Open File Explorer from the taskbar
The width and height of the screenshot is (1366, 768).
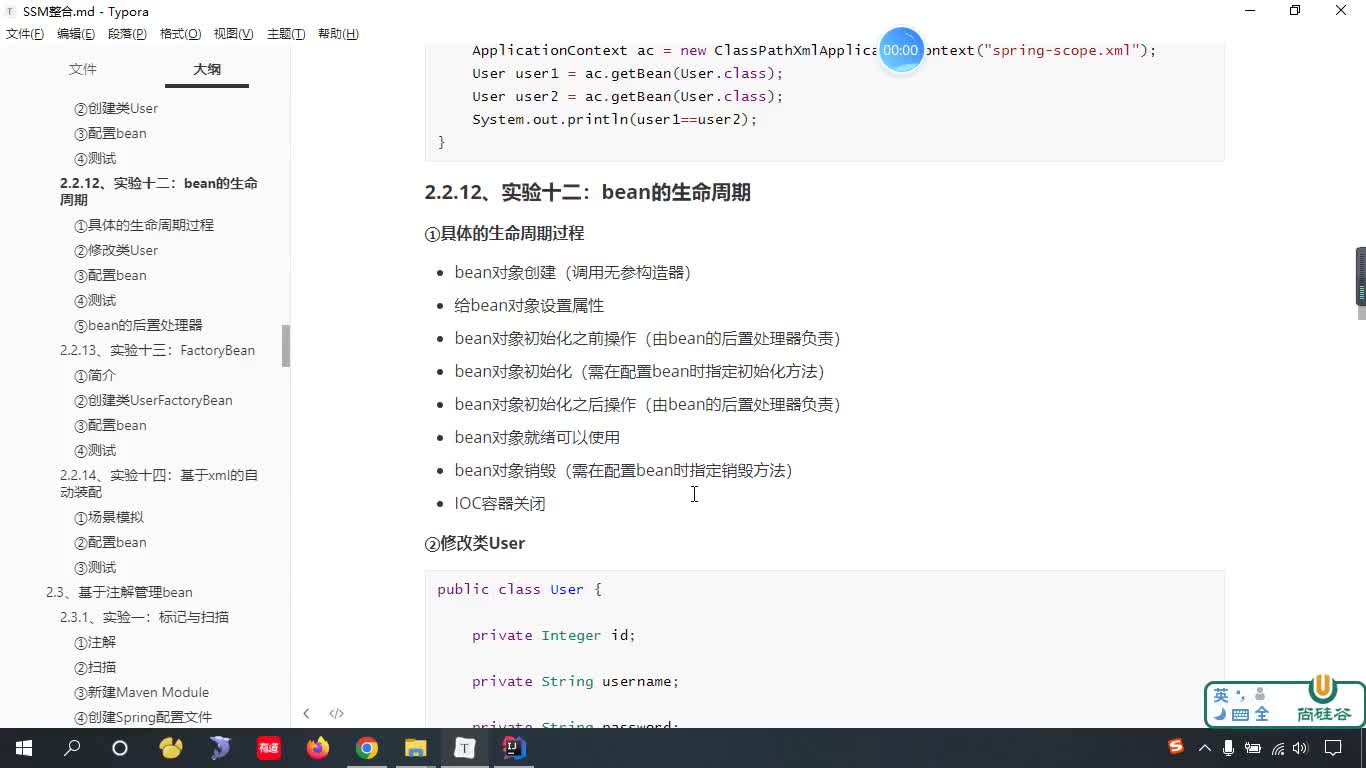click(x=416, y=748)
